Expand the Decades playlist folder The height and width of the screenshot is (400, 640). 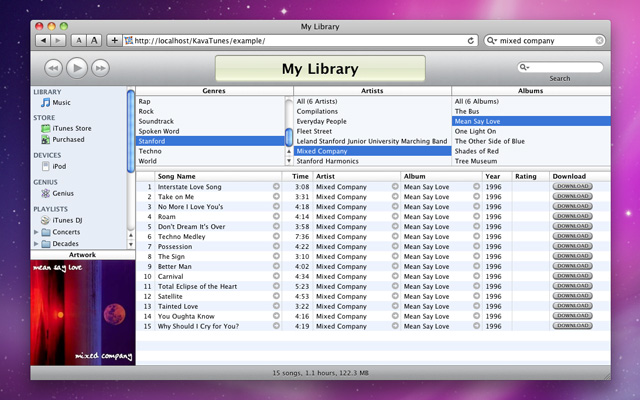(x=36, y=244)
